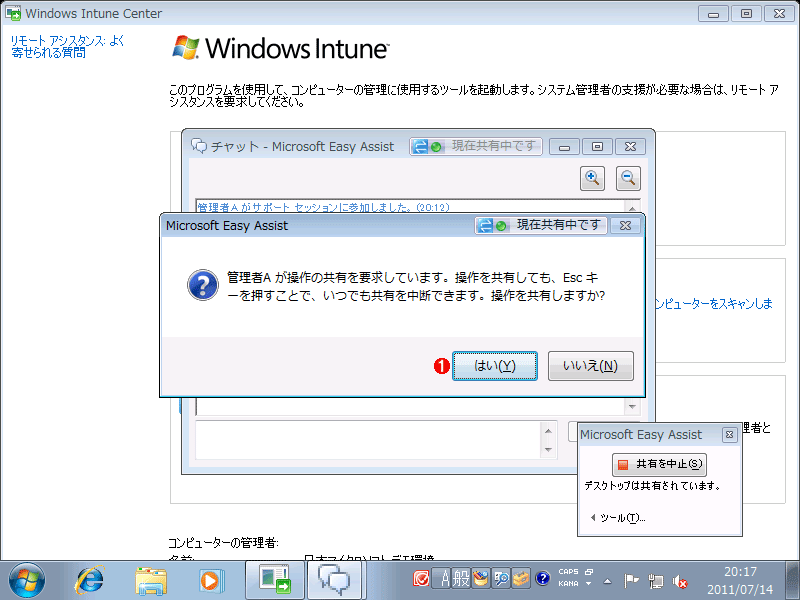Open the ツール(T) menu in Easy Assist panel
Viewport: 800px width, 600px height.
[618, 518]
